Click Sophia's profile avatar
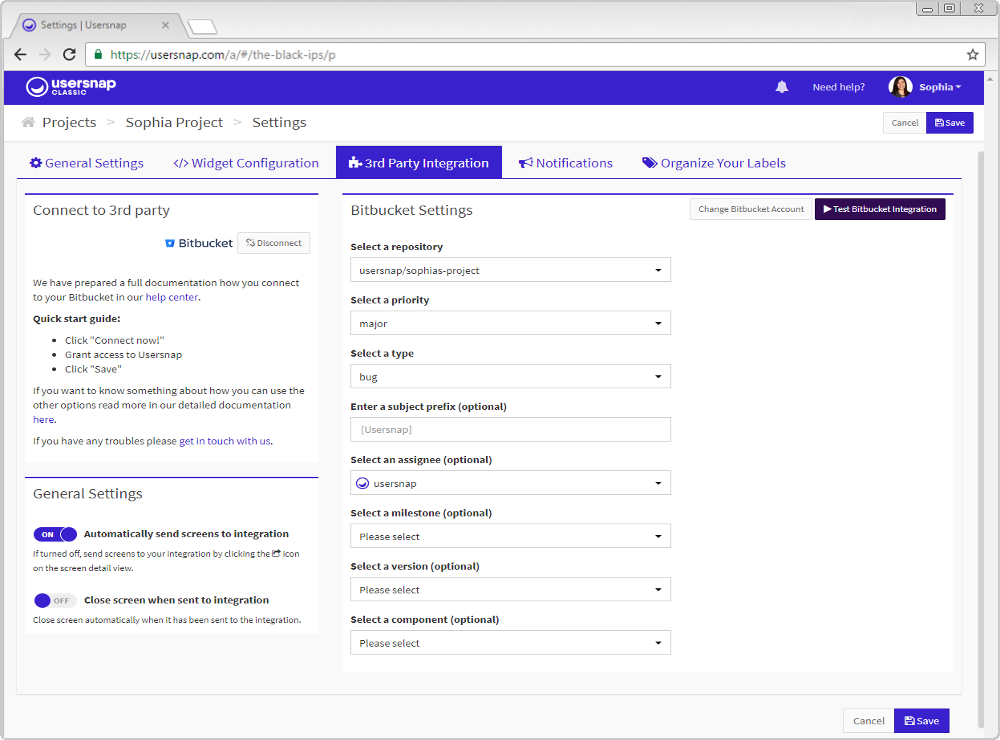 [x=900, y=87]
